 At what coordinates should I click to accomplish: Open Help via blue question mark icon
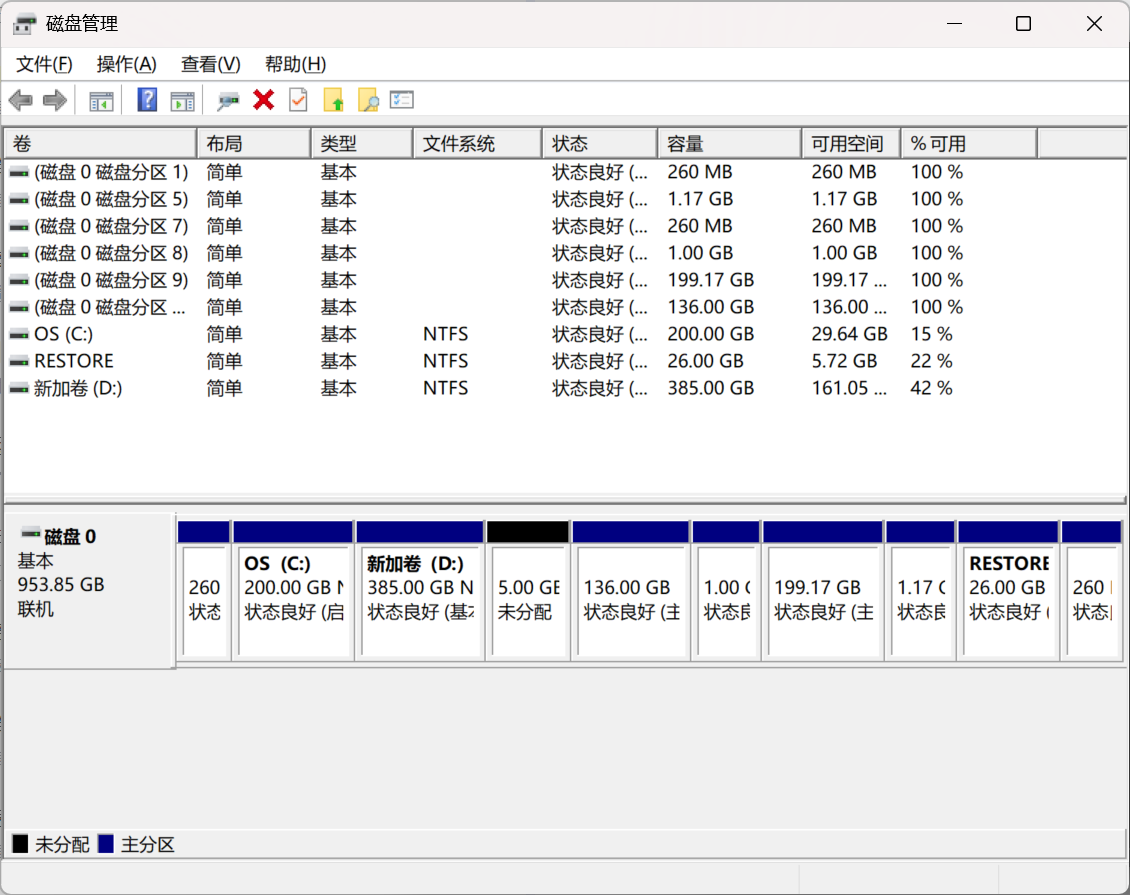(x=147, y=100)
